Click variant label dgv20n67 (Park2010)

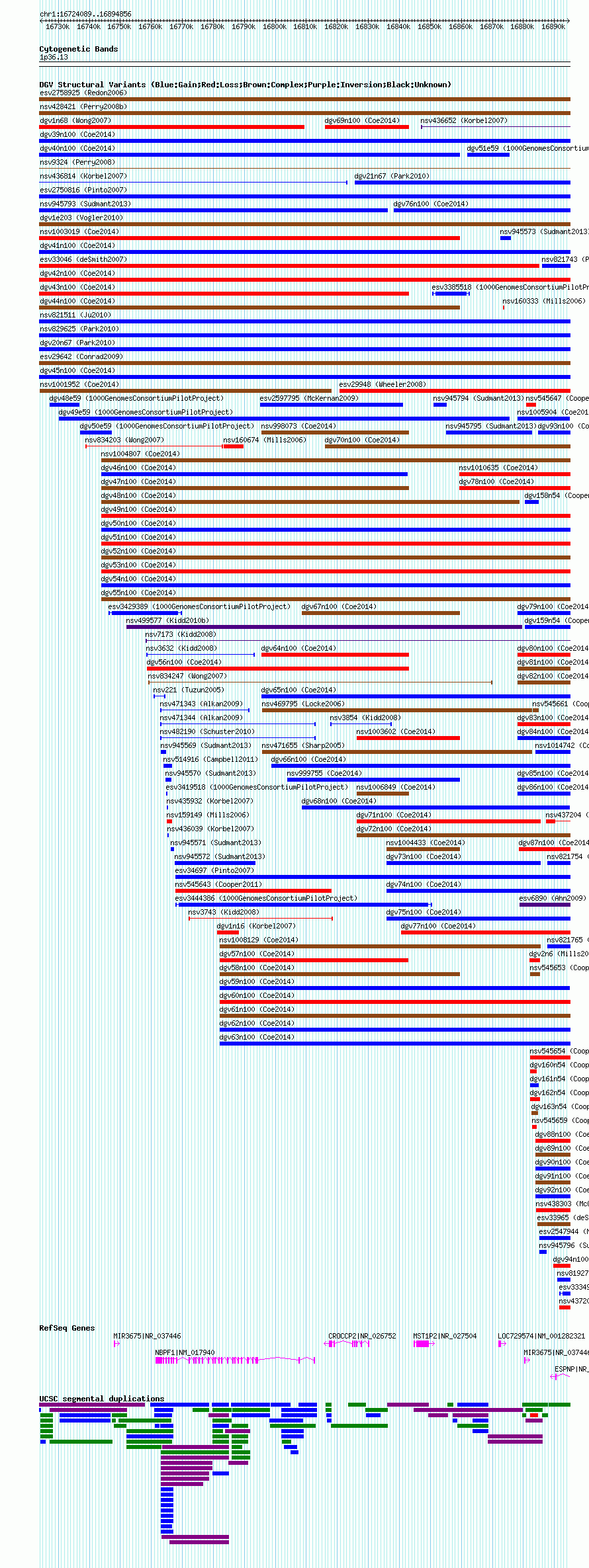77,343
